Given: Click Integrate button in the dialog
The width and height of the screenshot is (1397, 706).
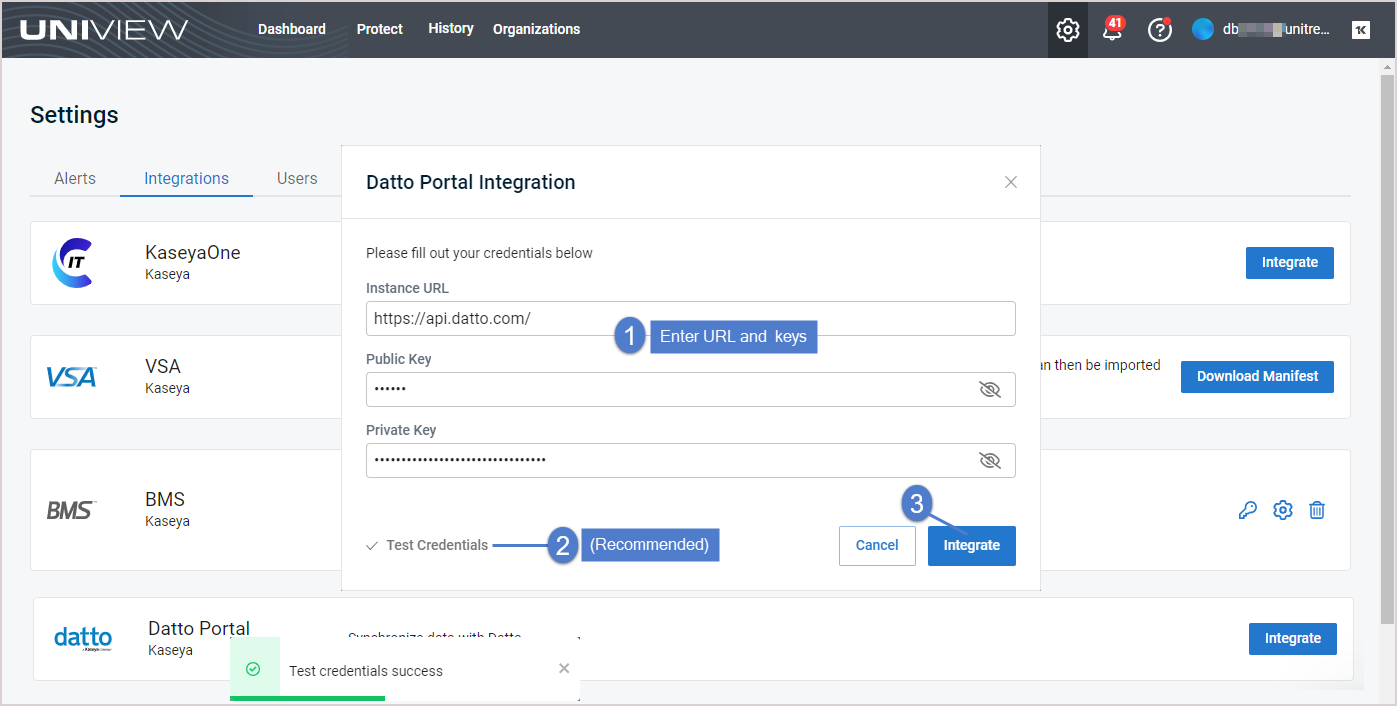Looking at the screenshot, I should [x=972, y=545].
